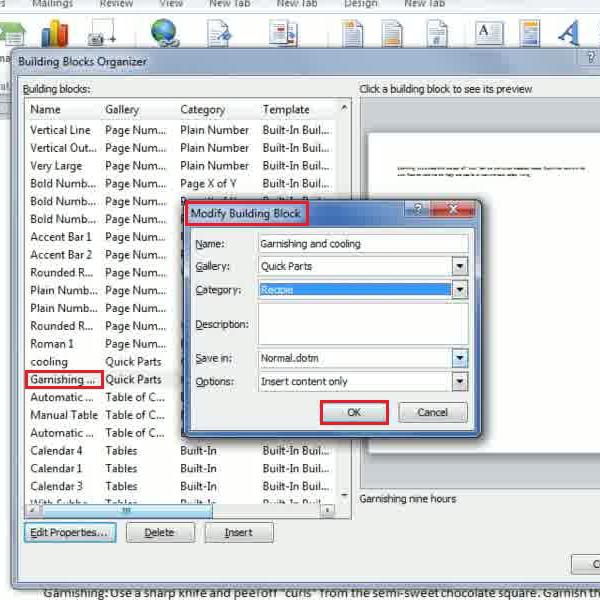The width and height of the screenshot is (600, 600).
Task: Select the Very Large building block
Action: pyautogui.click(x=181, y=166)
